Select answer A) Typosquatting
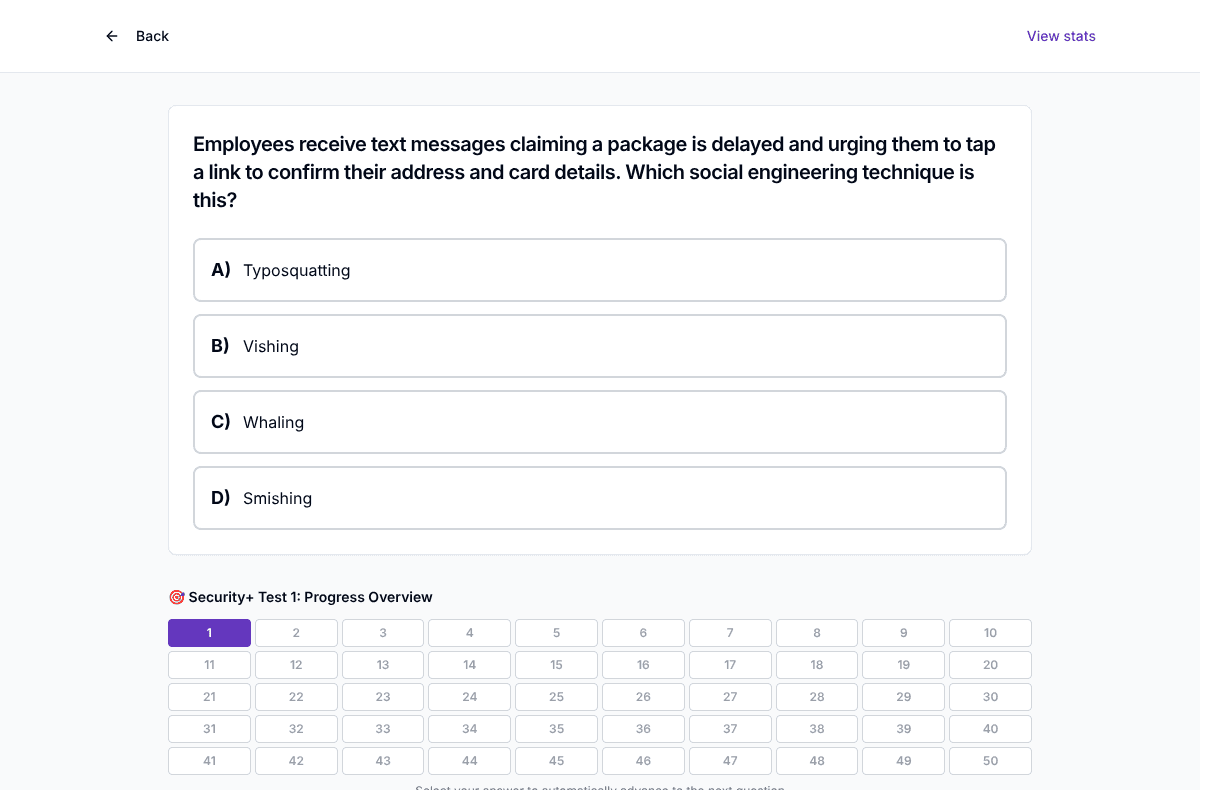The image size is (1215, 790). (600, 270)
